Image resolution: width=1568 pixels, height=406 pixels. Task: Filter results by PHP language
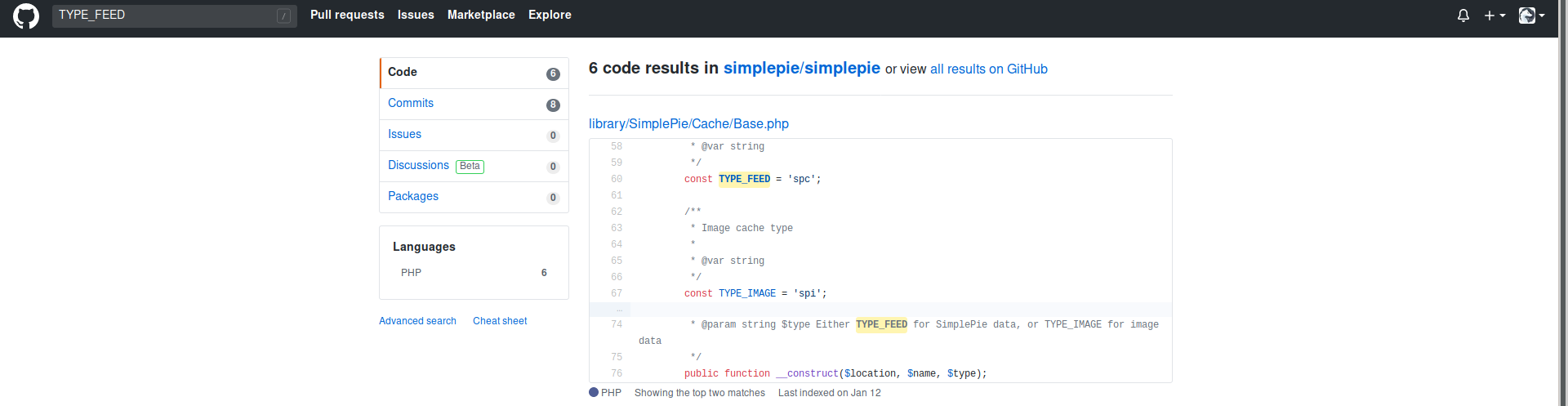coord(474,273)
